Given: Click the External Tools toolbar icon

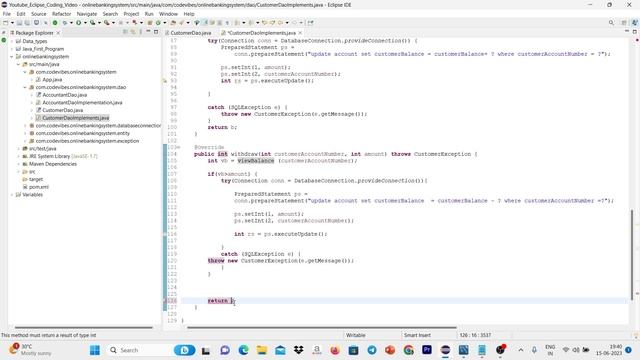Looking at the screenshot, I should [107, 23].
